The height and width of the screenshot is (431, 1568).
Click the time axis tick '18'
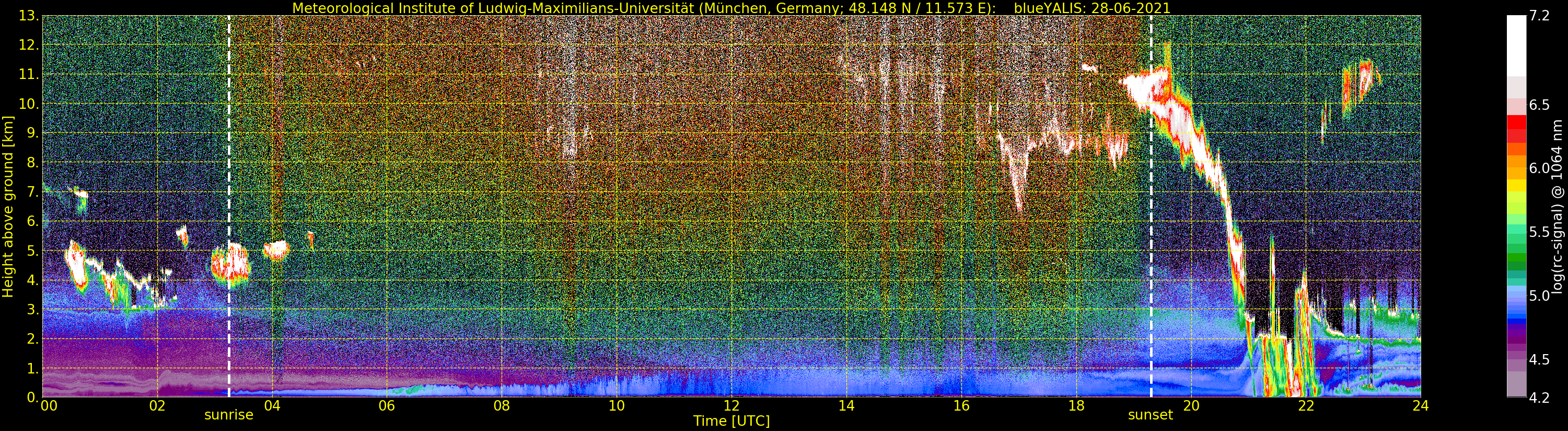(x=1076, y=406)
